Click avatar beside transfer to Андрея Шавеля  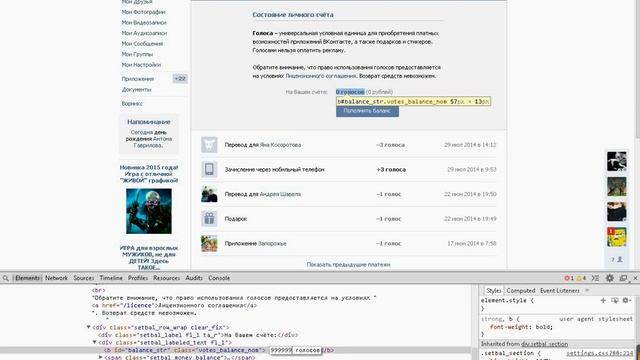tap(209, 194)
